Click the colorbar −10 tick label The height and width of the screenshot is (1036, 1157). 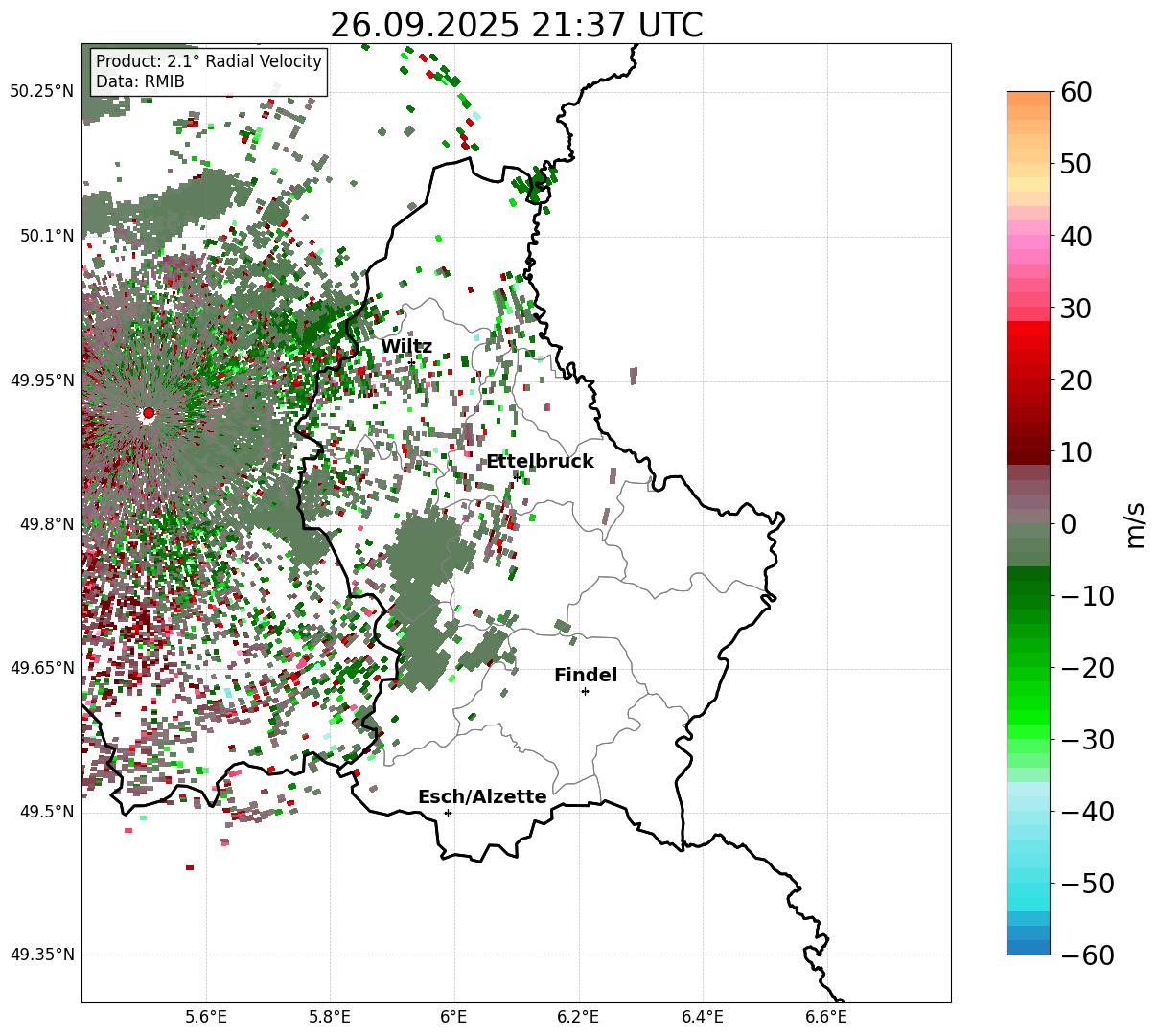point(1087,595)
